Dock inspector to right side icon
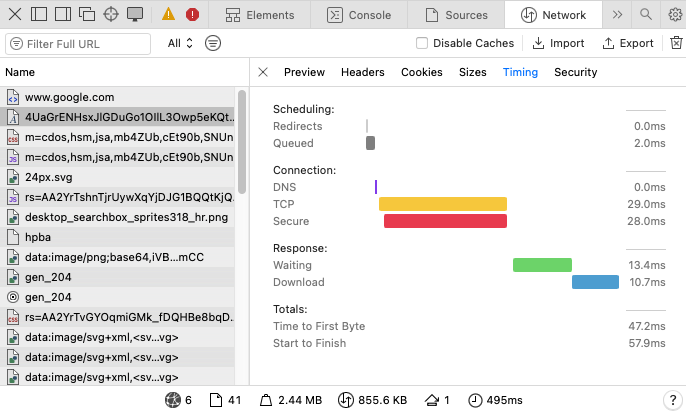686x412 pixels. (63, 14)
